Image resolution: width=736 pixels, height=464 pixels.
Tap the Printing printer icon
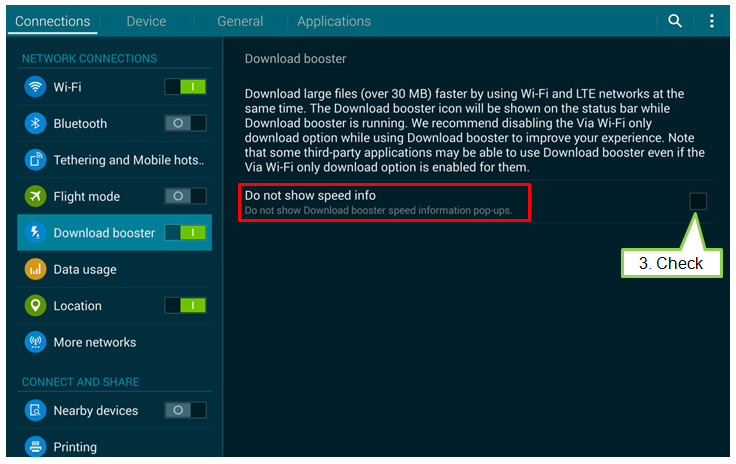pyautogui.click(x=35, y=446)
